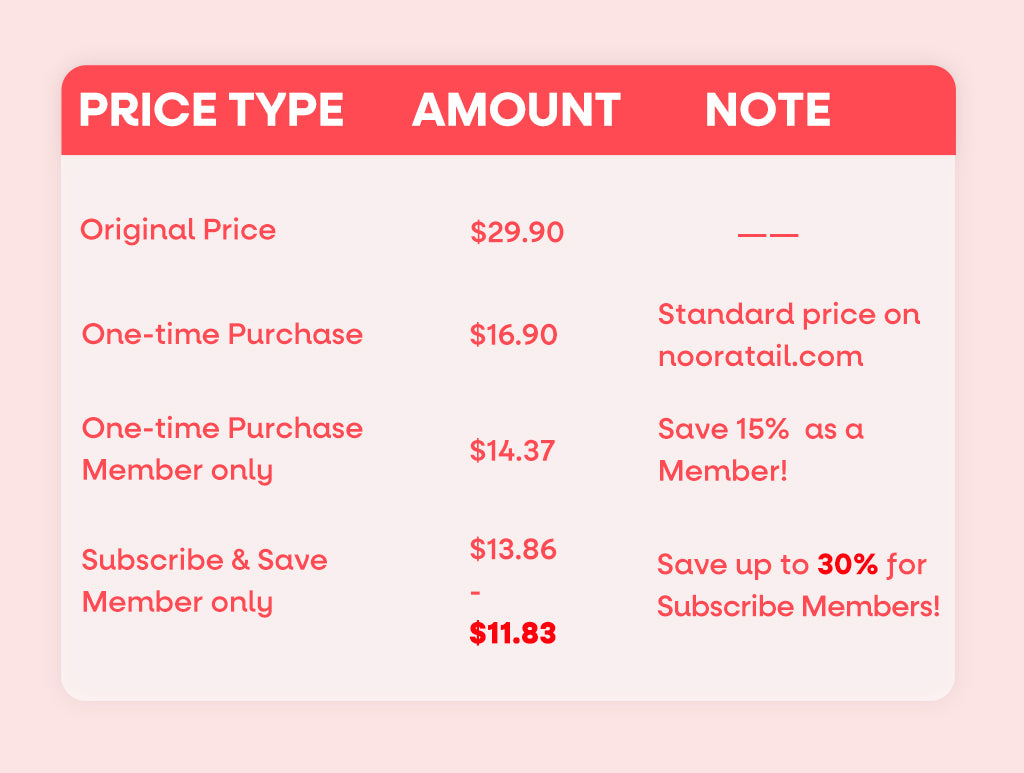The height and width of the screenshot is (773, 1024).
Task: Select the One-time Purchase row label
Action: pos(222,334)
